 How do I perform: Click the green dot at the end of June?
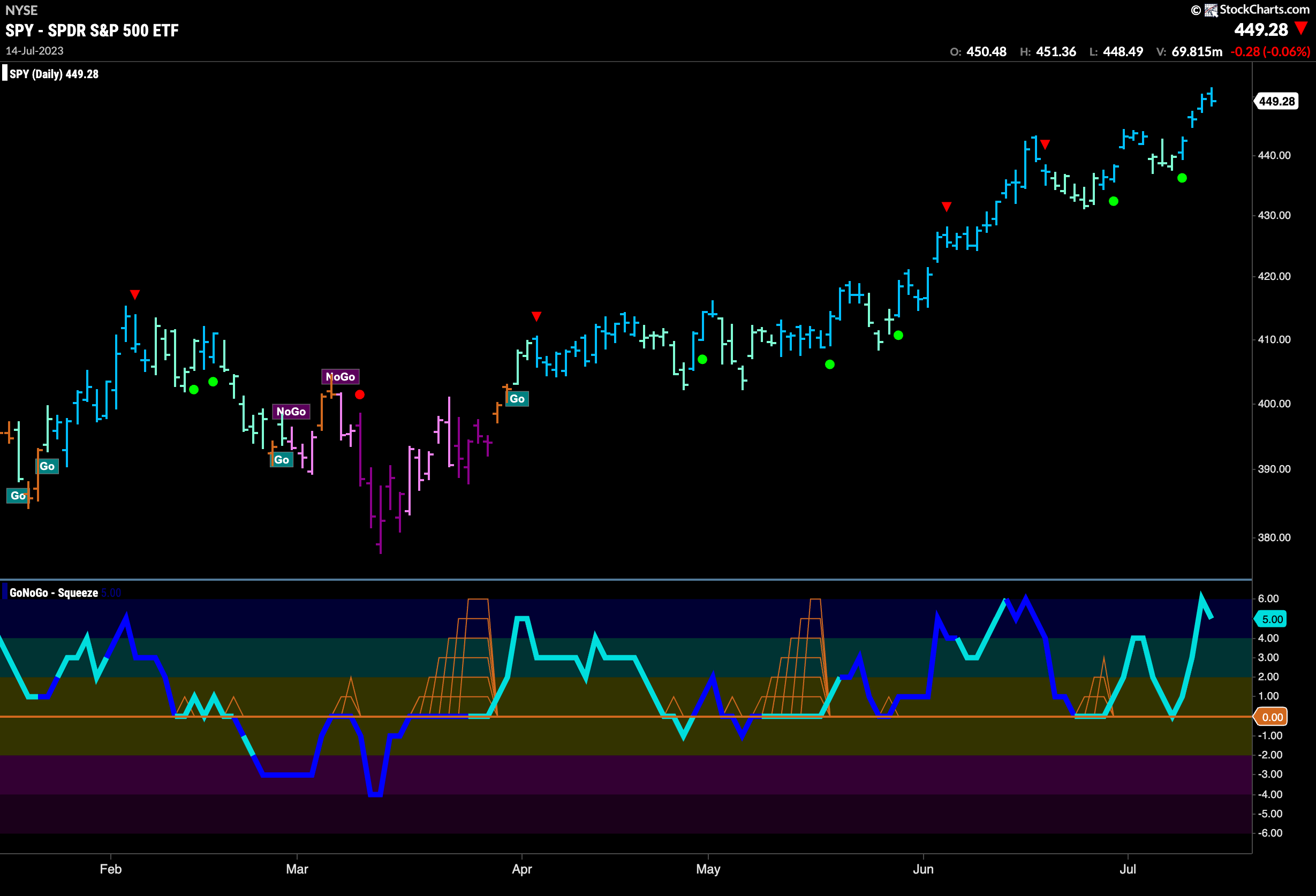pos(1113,201)
